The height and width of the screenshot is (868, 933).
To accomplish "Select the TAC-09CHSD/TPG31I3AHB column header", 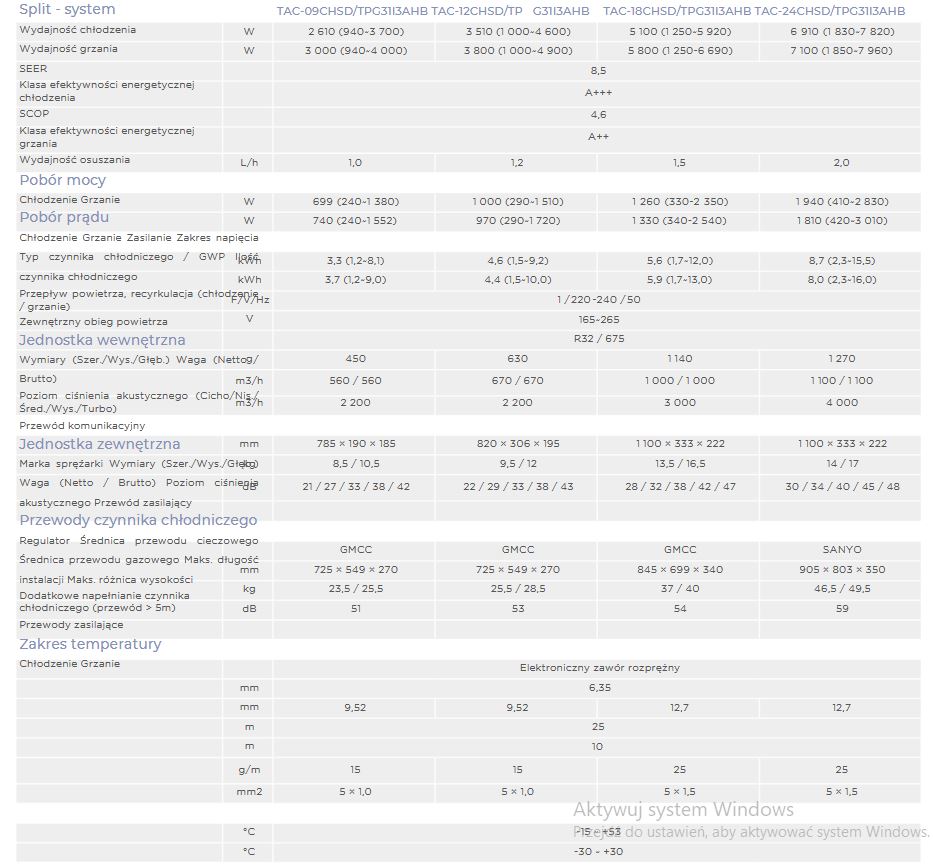I will (352, 11).
